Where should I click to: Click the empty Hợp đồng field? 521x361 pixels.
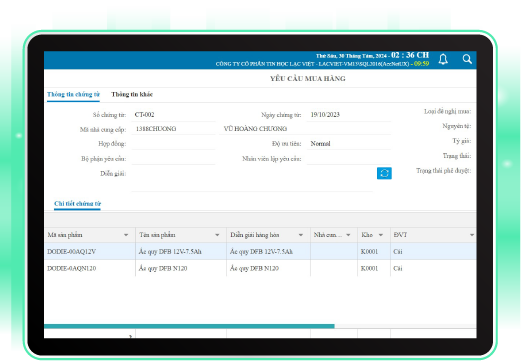(x=173, y=144)
